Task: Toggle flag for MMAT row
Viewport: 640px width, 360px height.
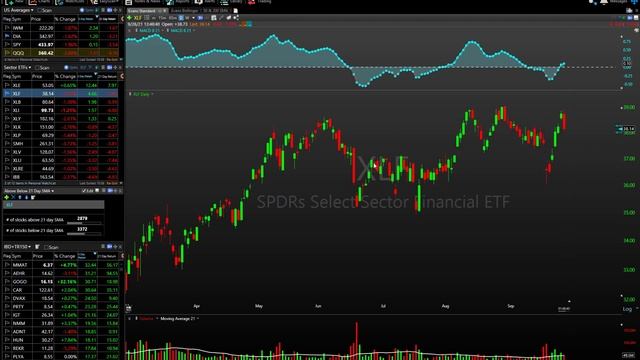Action: [x=7, y=265]
